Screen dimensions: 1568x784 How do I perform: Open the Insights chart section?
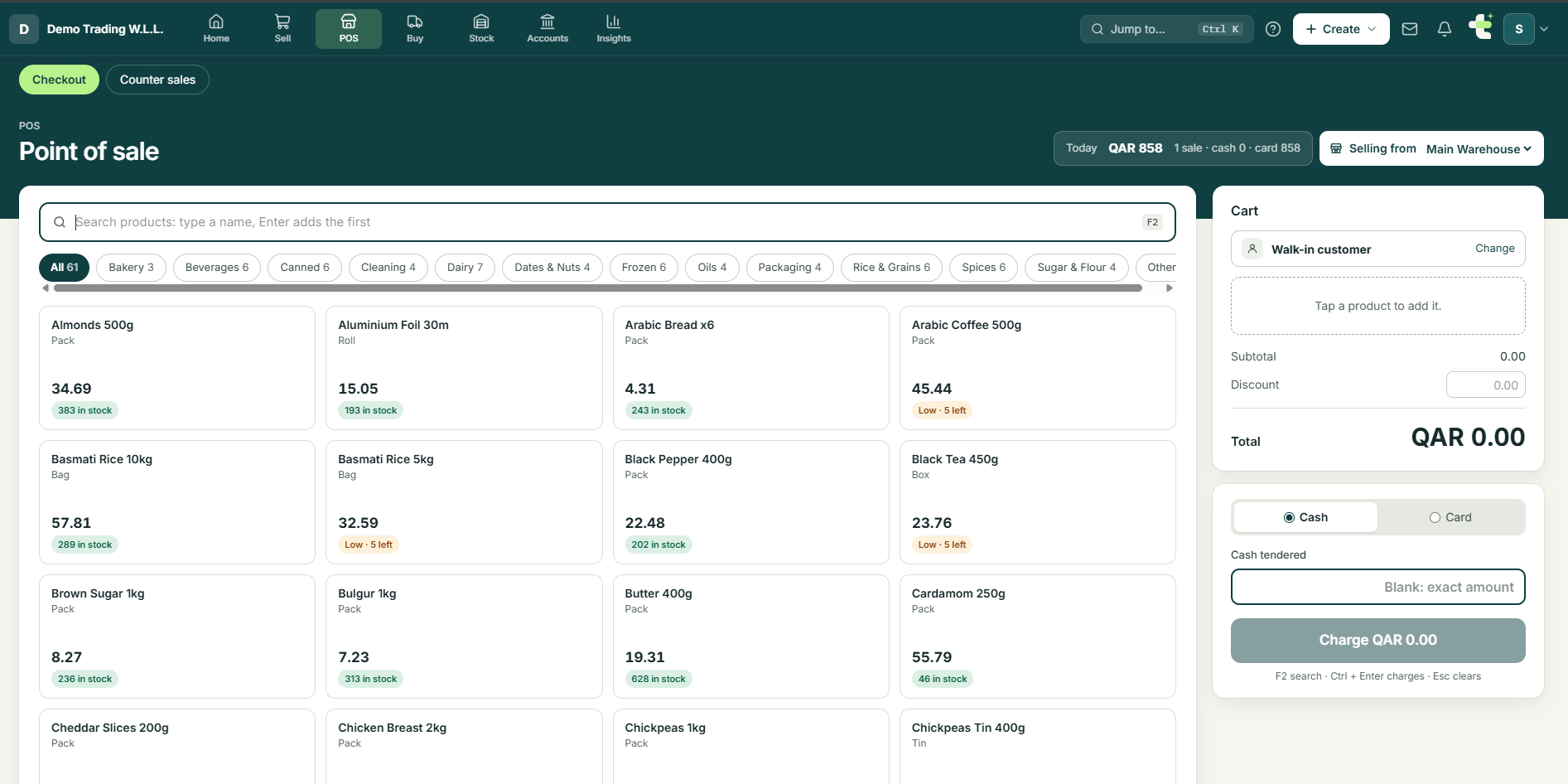614,29
